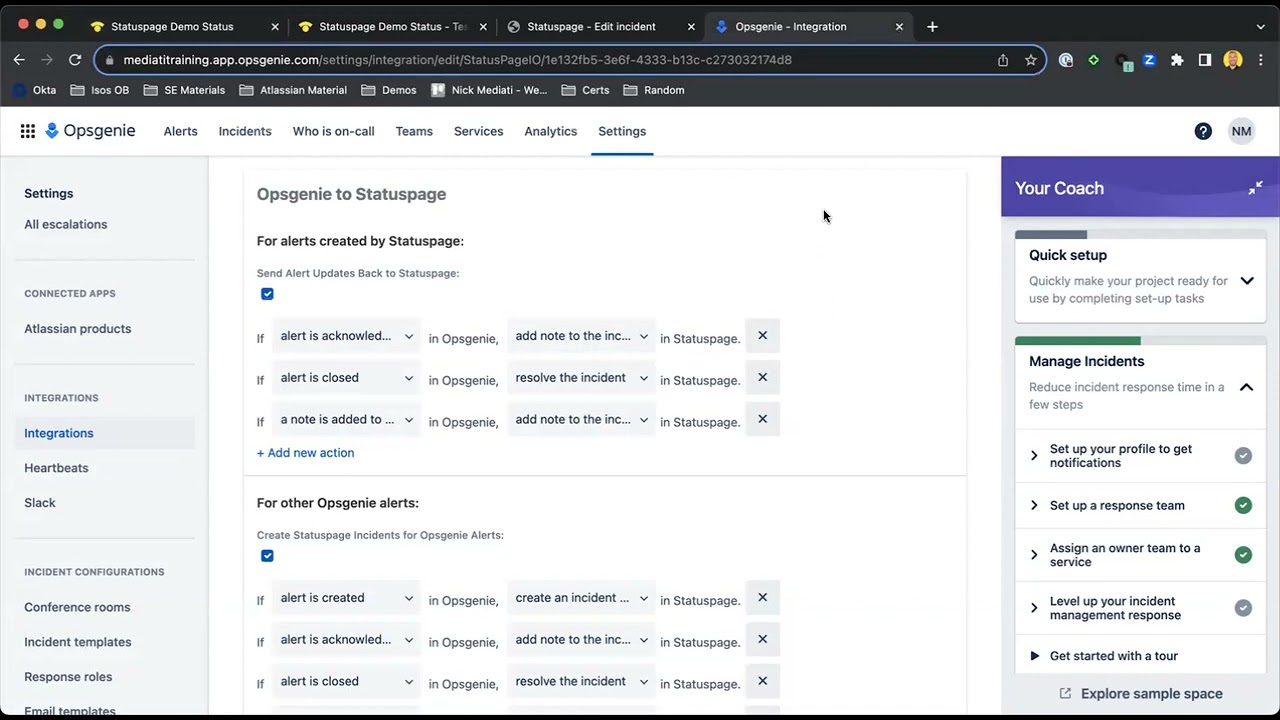
Task: Open the Slack integration settings
Action: pos(40,503)
